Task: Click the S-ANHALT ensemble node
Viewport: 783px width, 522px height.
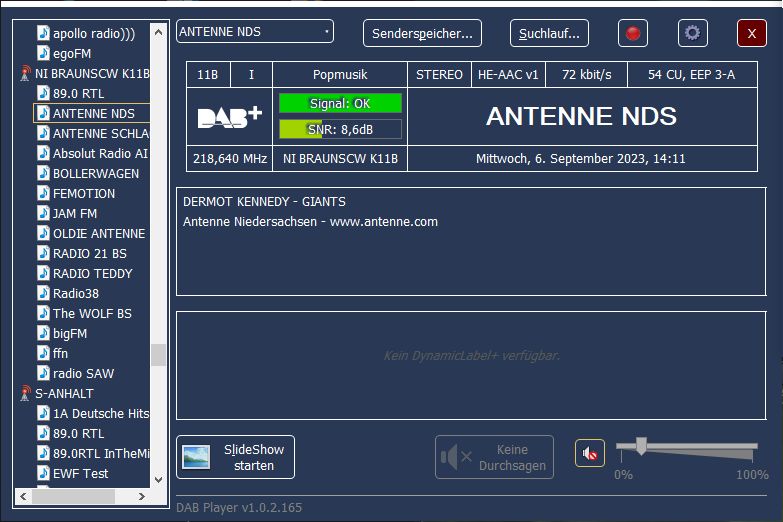Action: pyautogui.click(x=64, y=393)
